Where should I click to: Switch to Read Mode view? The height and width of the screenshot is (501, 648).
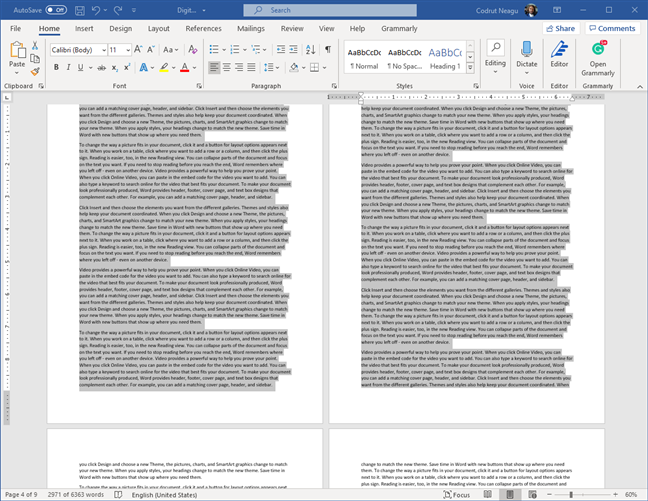488,494
